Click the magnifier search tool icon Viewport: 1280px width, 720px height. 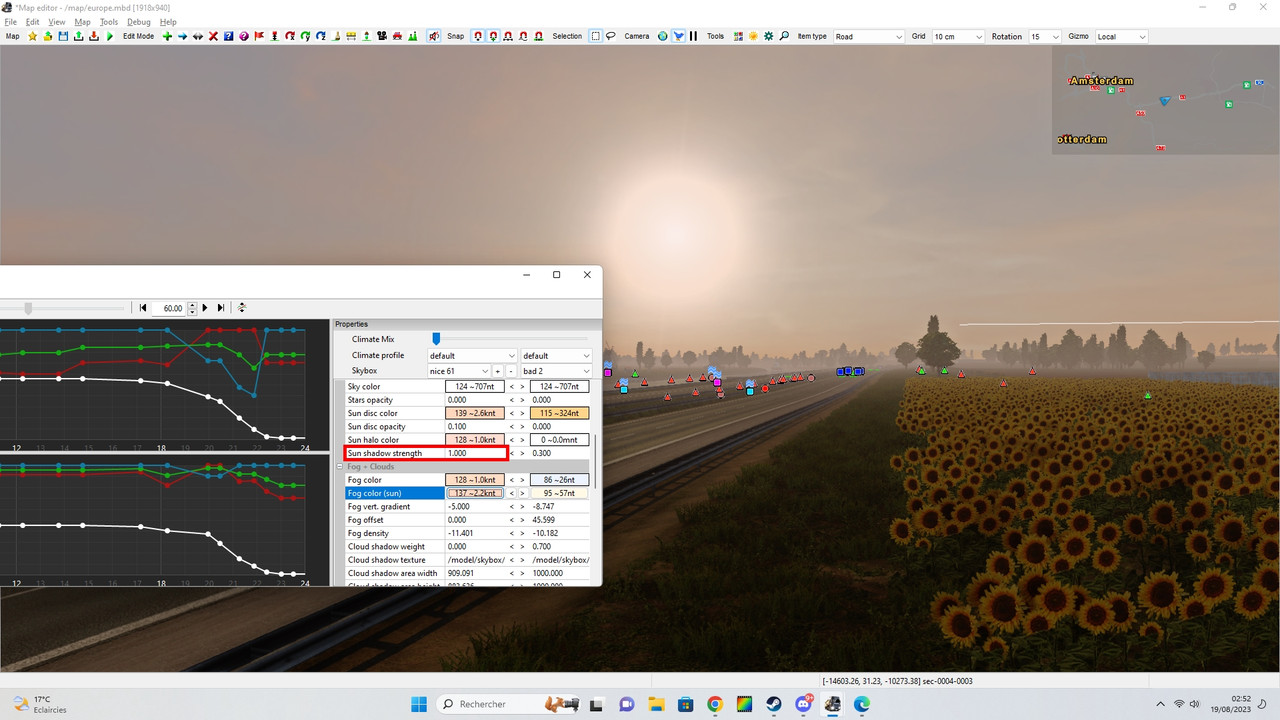coord(784,36)
